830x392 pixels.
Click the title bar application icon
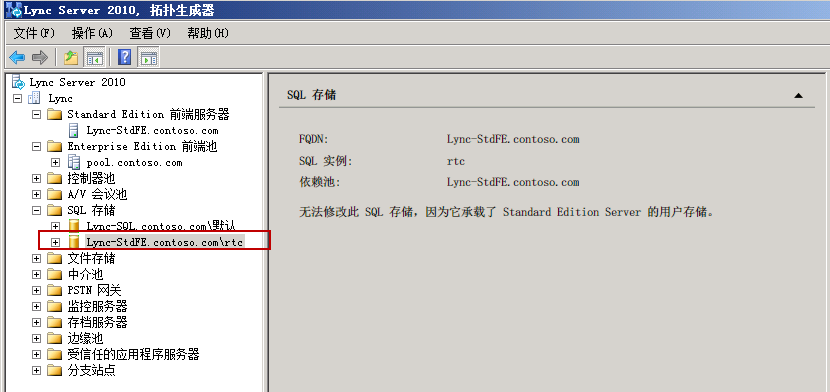click(x=13, y=10)
